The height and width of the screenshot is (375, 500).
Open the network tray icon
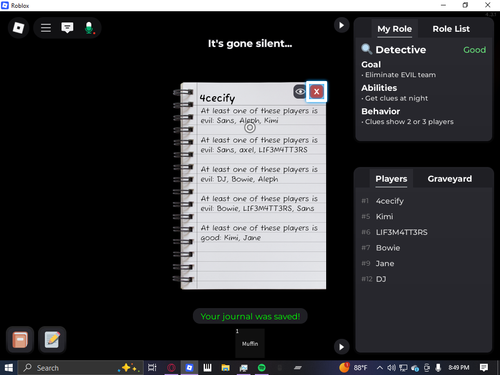pos(403,368)
